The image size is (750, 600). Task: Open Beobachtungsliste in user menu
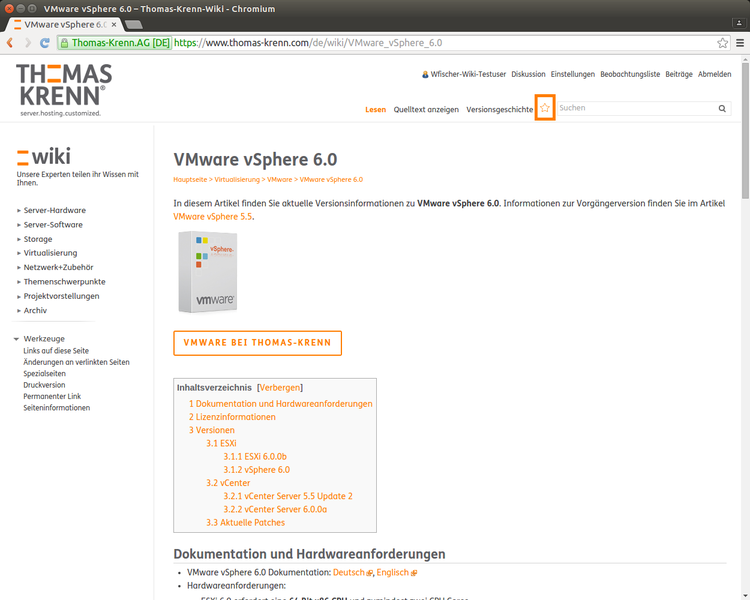[630, 74]
